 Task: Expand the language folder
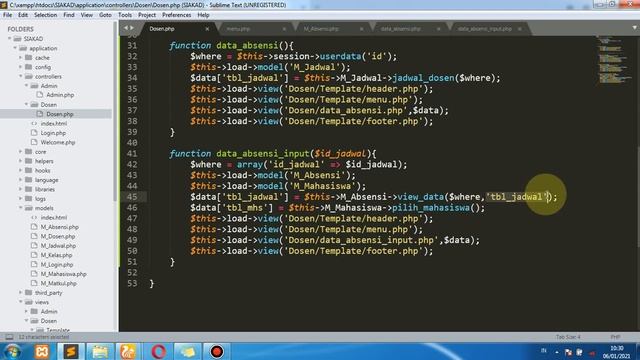[21, 180]
